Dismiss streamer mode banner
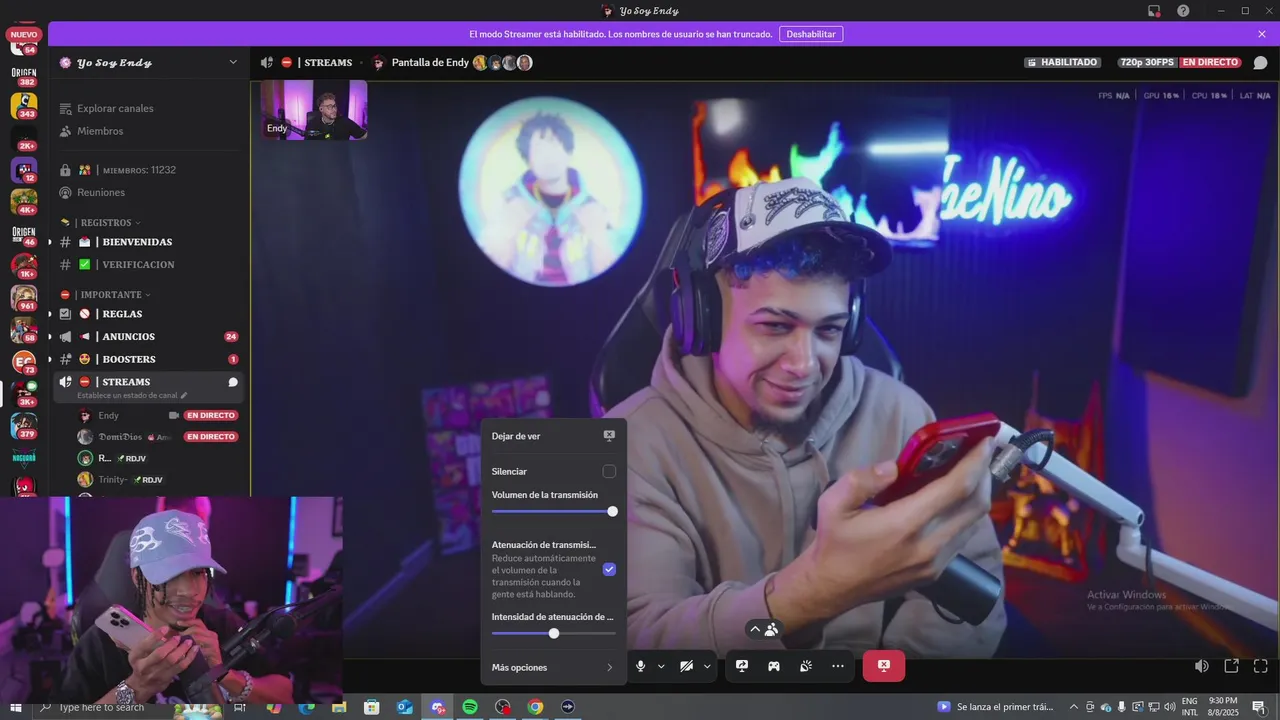 tap(1262, 34)
